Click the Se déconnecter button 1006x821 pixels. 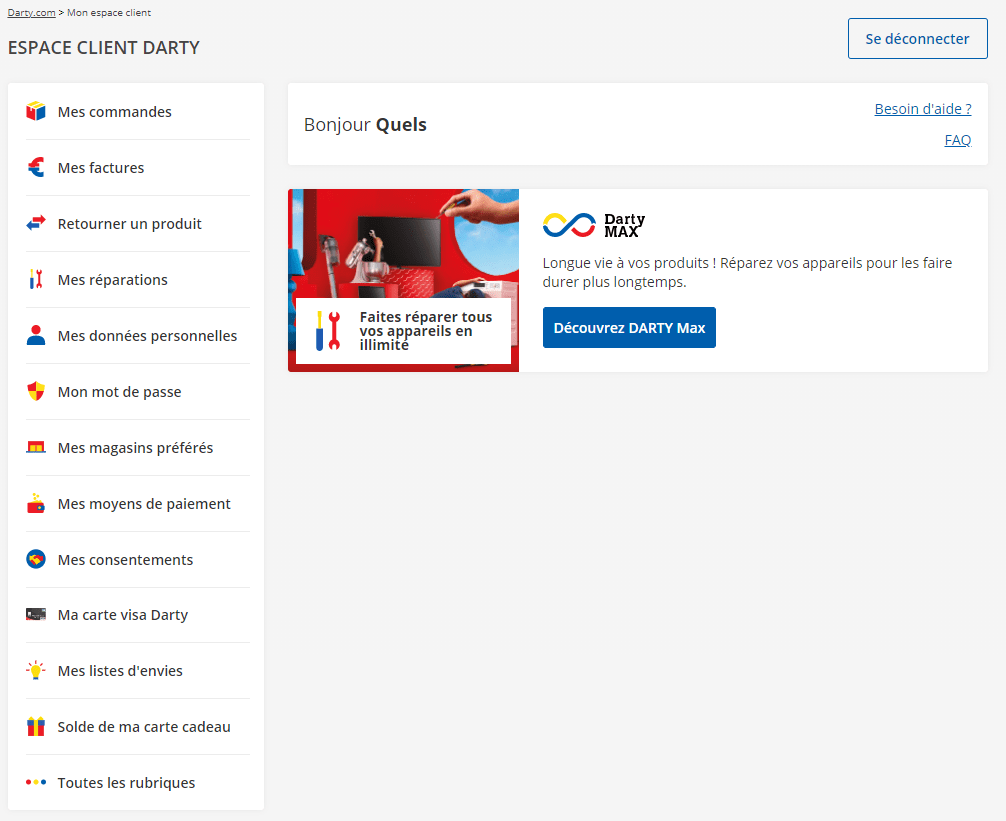coord(917,38)
